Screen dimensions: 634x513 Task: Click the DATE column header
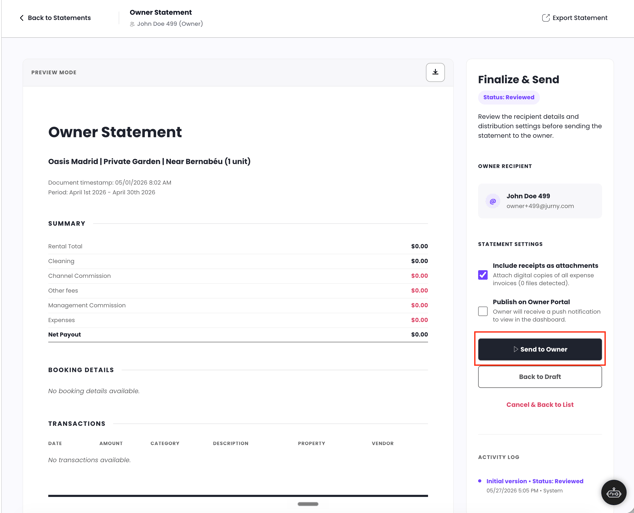[55, 443]
